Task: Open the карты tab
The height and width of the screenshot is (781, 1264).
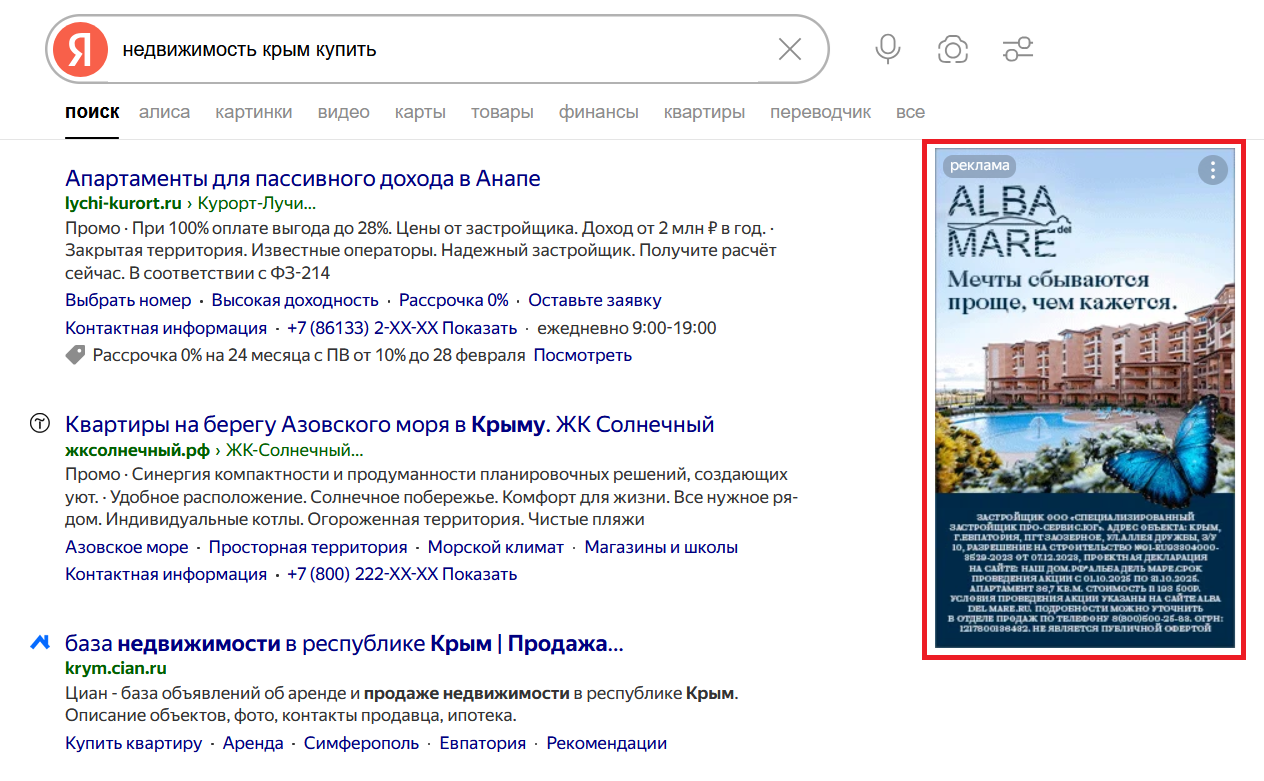Action: pyautogui.click(x=420, y=112)
